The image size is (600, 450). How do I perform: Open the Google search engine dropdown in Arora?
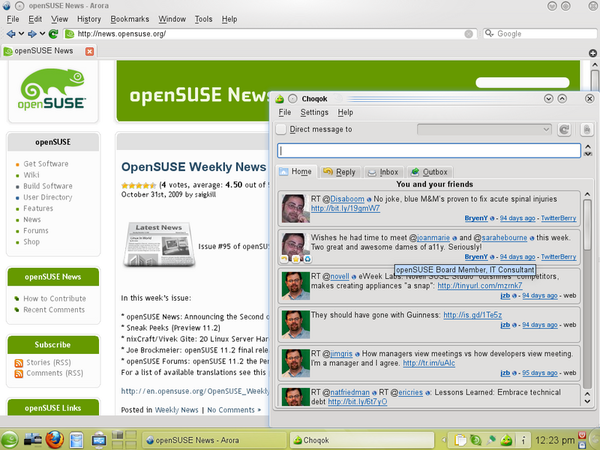pyautogui.click(x=489, y=34)
